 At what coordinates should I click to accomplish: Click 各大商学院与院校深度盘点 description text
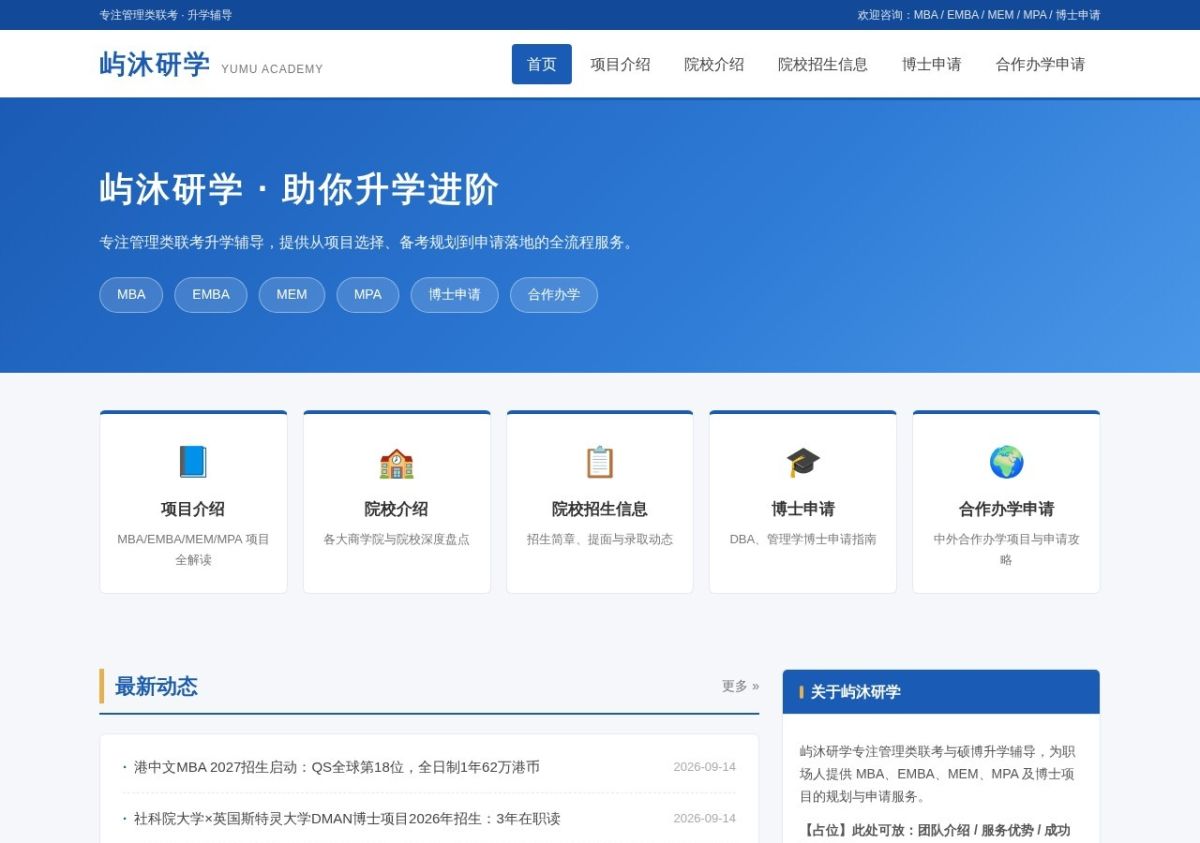coord(396,539)
